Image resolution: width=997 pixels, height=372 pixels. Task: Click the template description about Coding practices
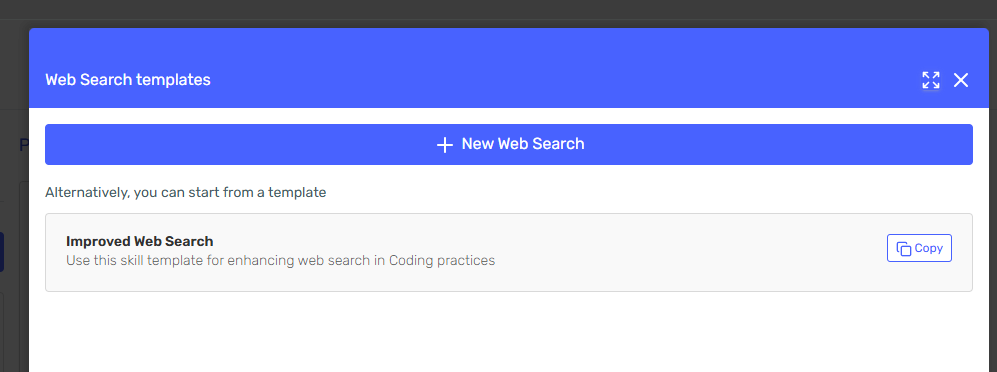pos(280,261)
